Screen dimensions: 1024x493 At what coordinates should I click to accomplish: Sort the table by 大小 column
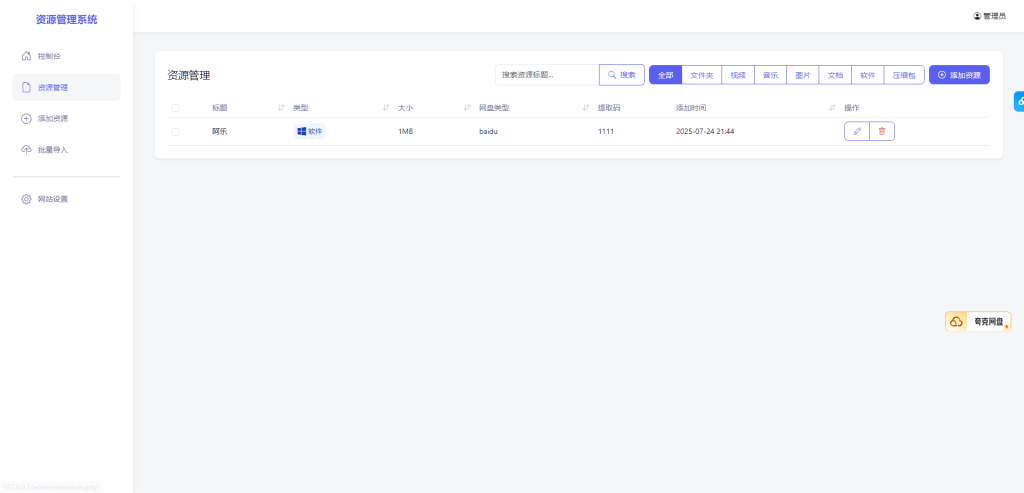(x=468, y=108)
